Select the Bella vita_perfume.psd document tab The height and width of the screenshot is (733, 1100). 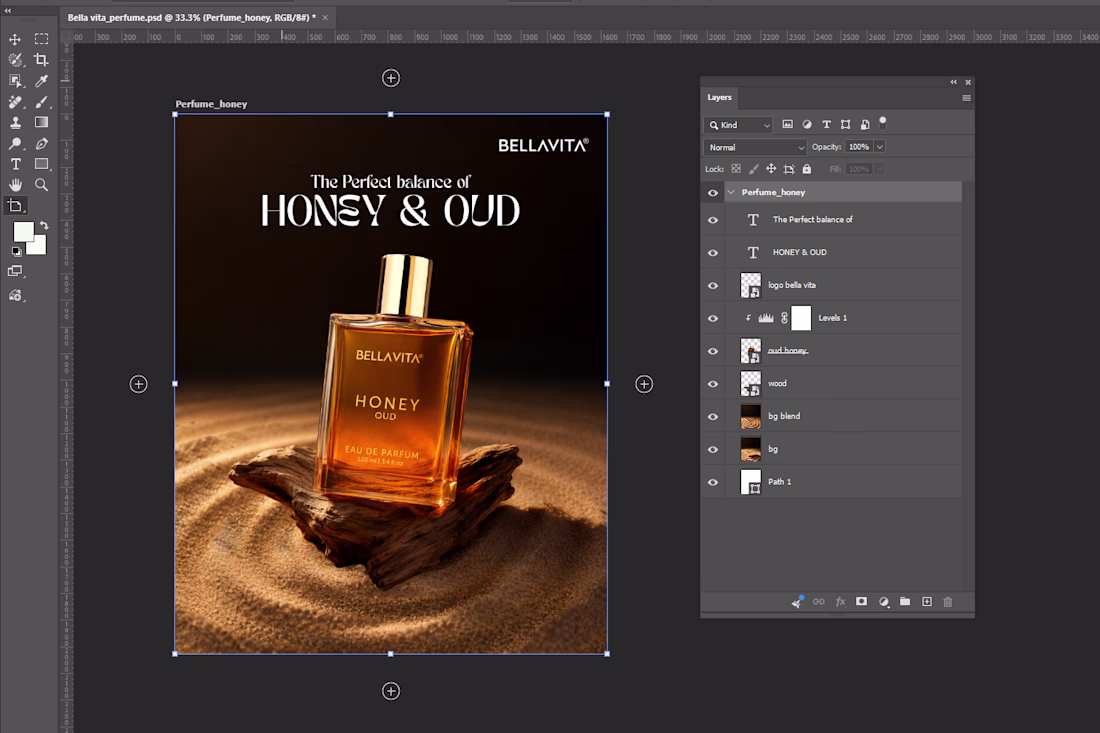(x=192, y=18)
